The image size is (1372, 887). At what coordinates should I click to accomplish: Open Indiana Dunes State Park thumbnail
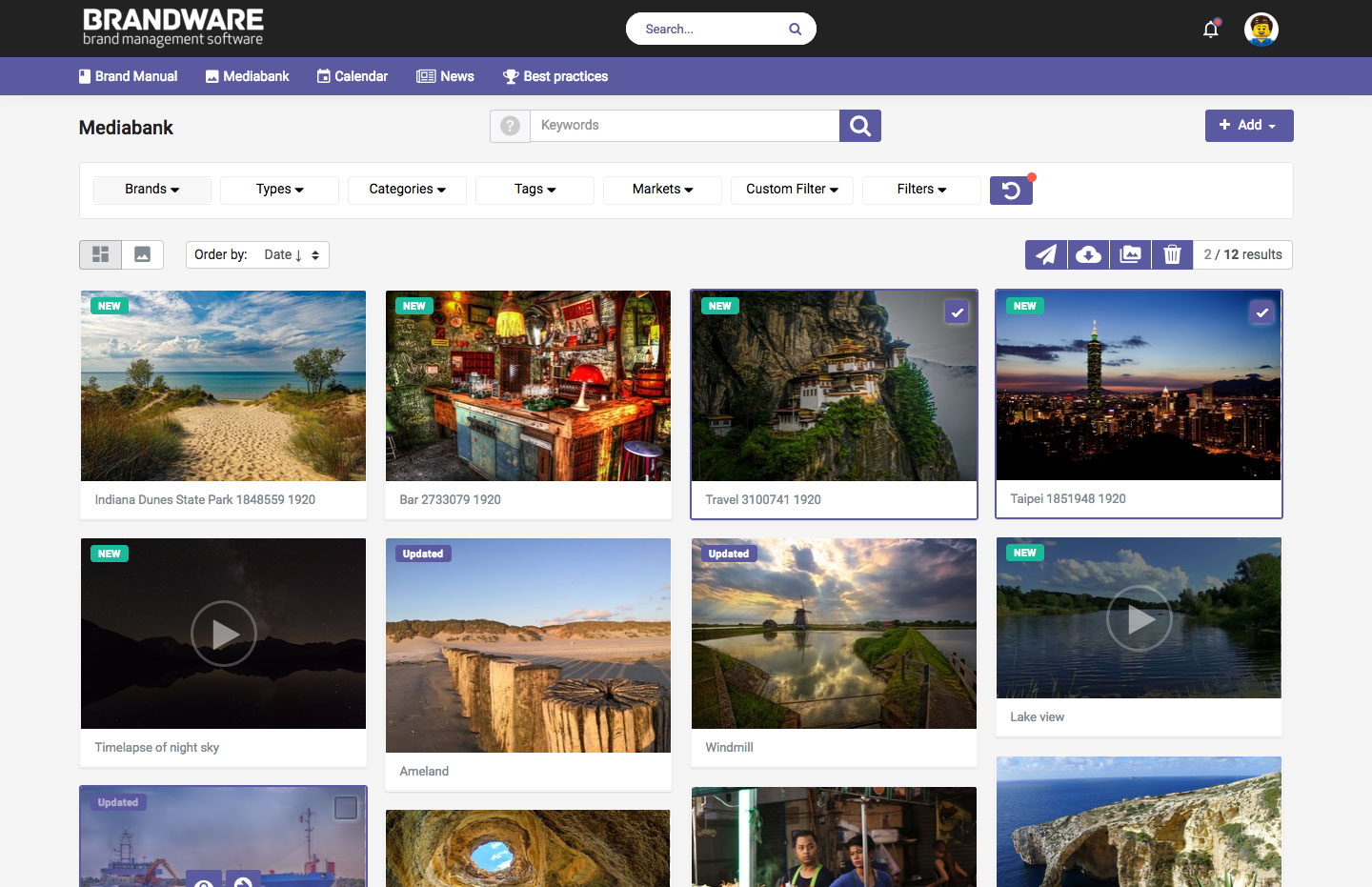tap(223, 386)
